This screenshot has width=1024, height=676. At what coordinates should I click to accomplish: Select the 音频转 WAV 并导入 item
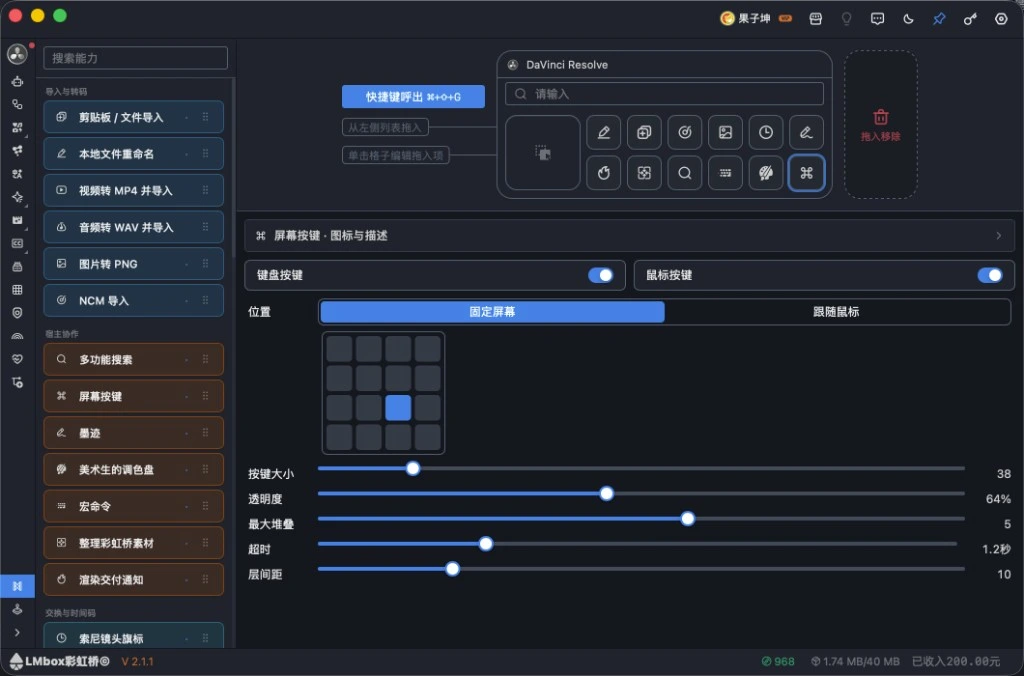tap(134, 227)
